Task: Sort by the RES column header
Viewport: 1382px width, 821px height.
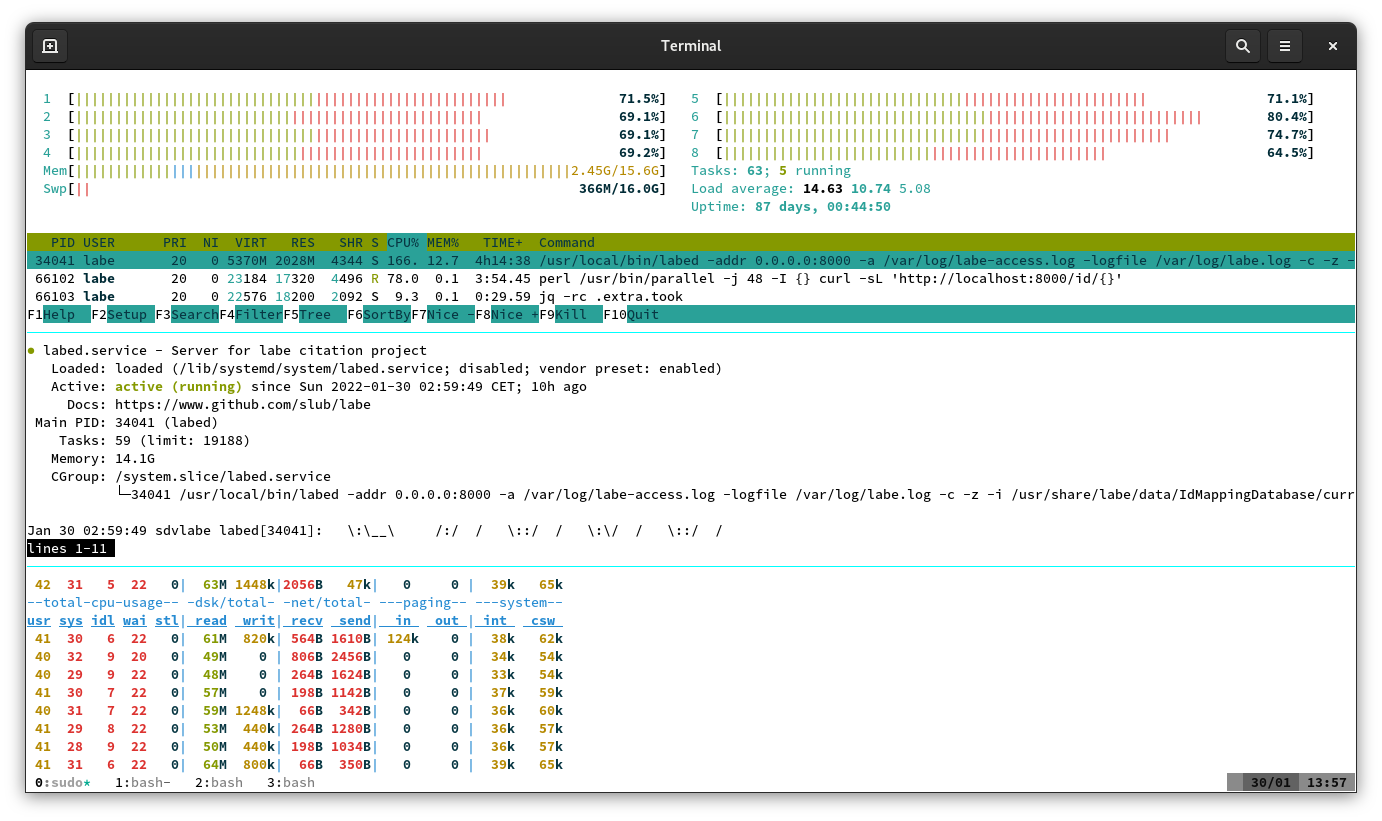Action: 303,243
